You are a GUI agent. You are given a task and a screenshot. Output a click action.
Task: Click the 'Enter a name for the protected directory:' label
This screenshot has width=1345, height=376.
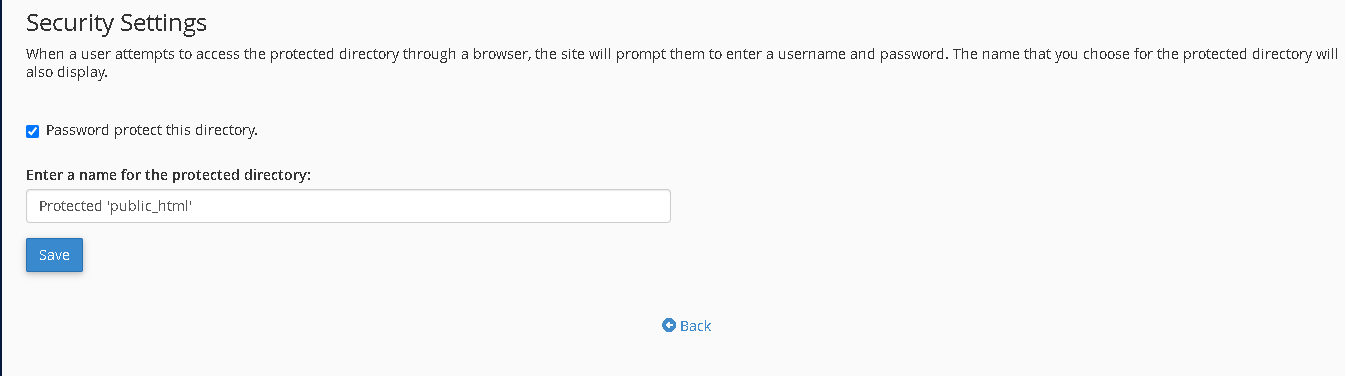(169, 175)
